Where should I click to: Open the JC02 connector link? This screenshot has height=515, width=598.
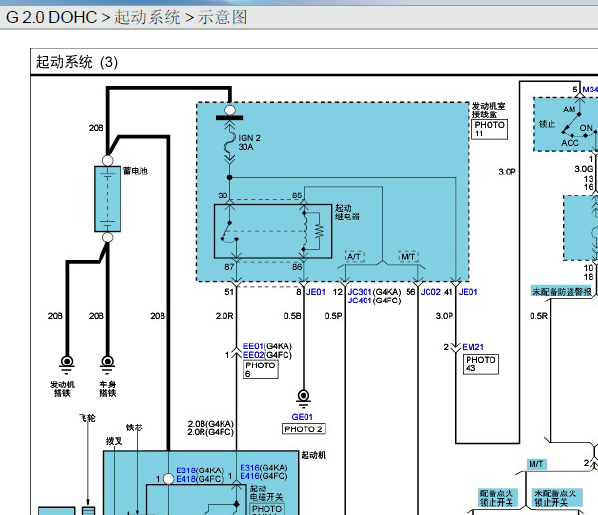(x=431, y=292)
